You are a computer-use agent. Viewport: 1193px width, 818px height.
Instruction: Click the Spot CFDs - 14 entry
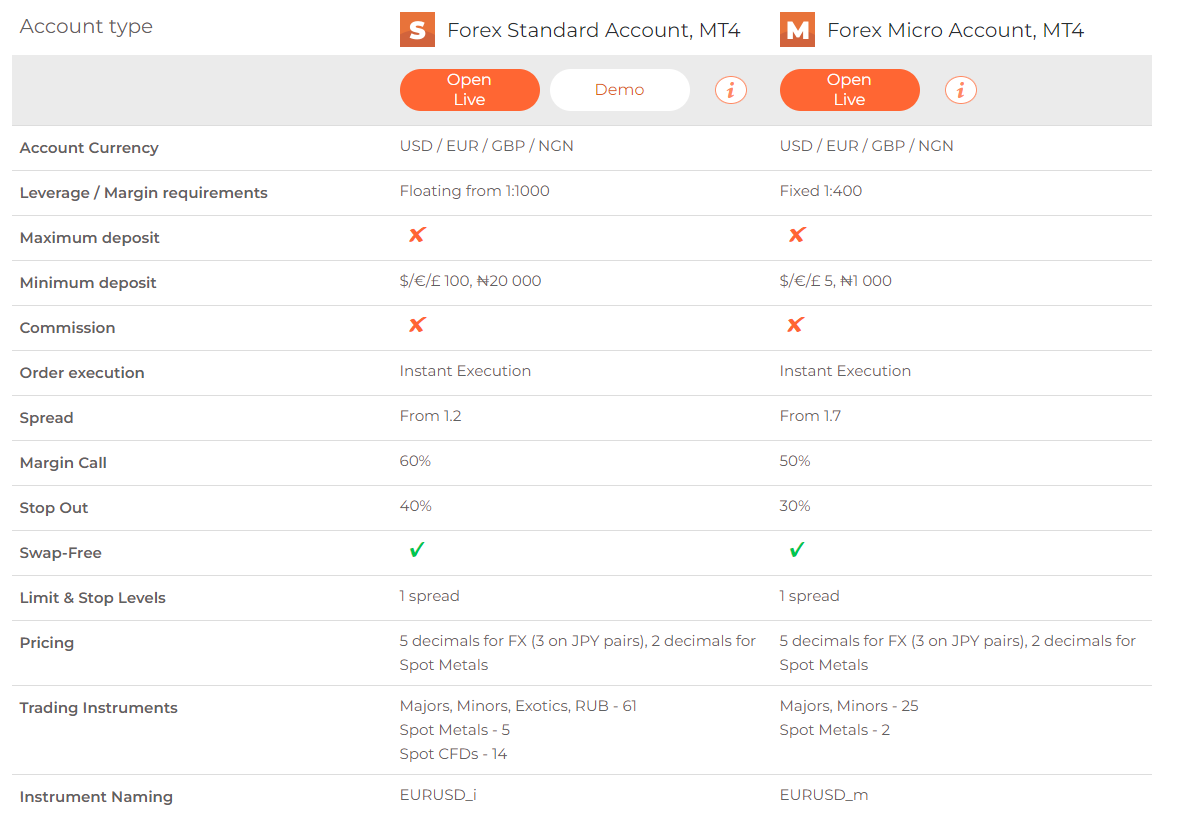pos(453,753)
